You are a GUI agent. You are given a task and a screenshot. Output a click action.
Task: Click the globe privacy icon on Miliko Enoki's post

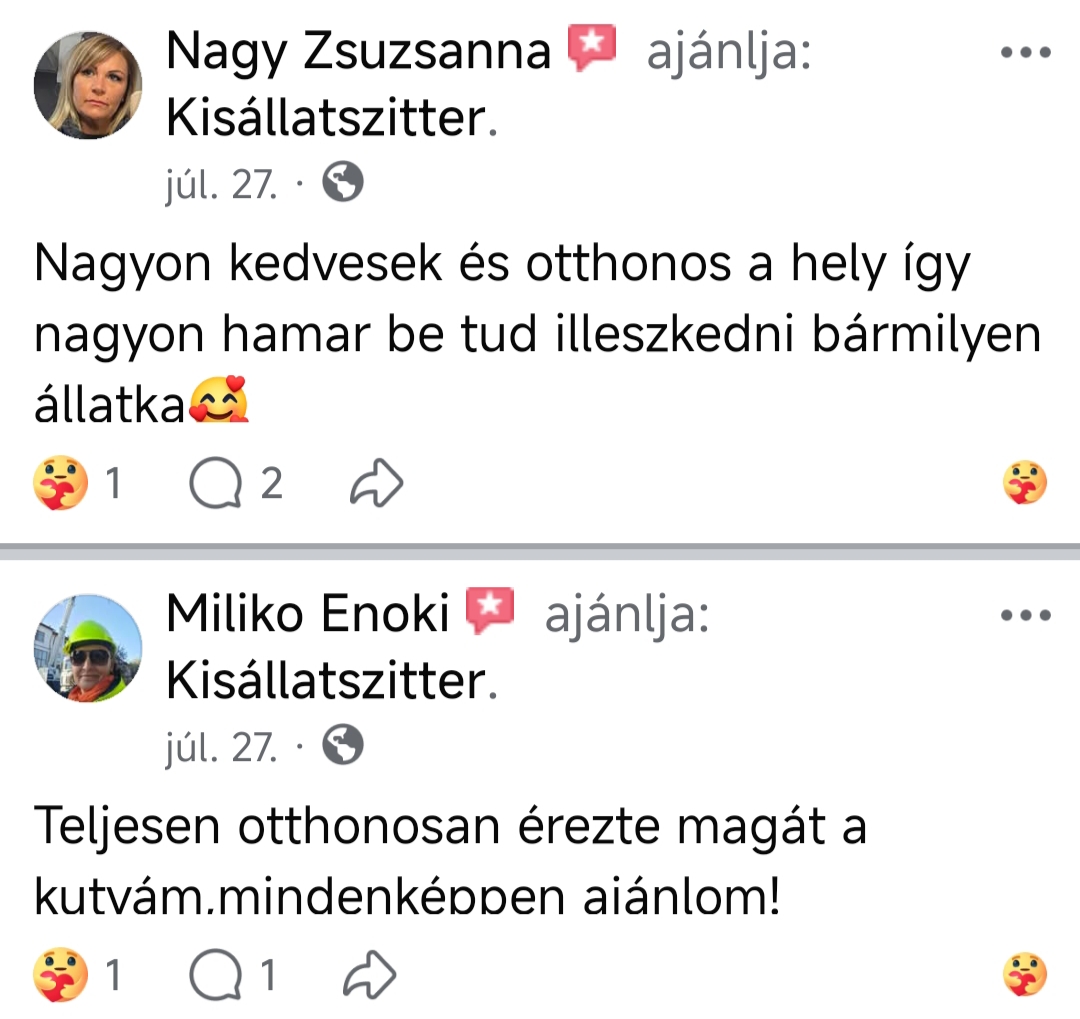(x=343, y=745)
